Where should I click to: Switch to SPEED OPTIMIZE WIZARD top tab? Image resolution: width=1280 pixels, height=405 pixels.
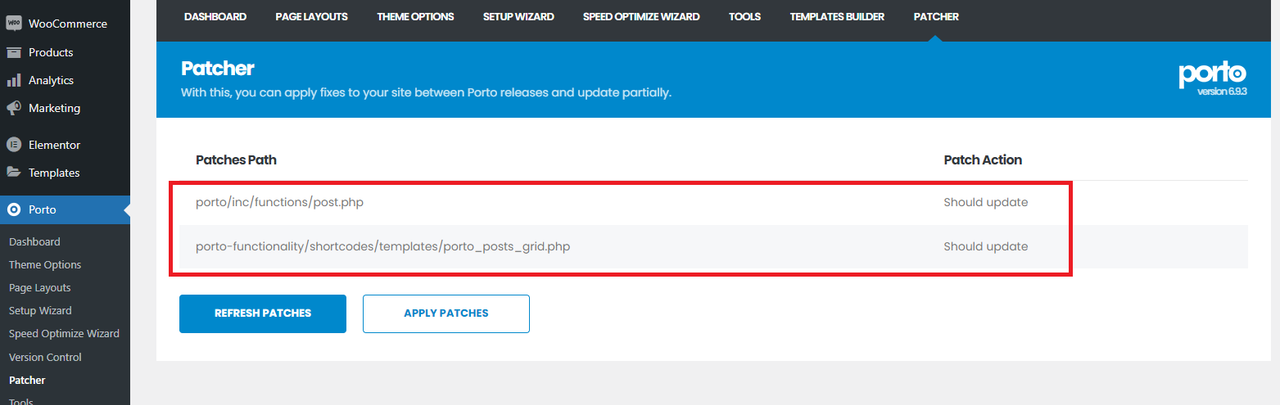[x=642, y=17]
